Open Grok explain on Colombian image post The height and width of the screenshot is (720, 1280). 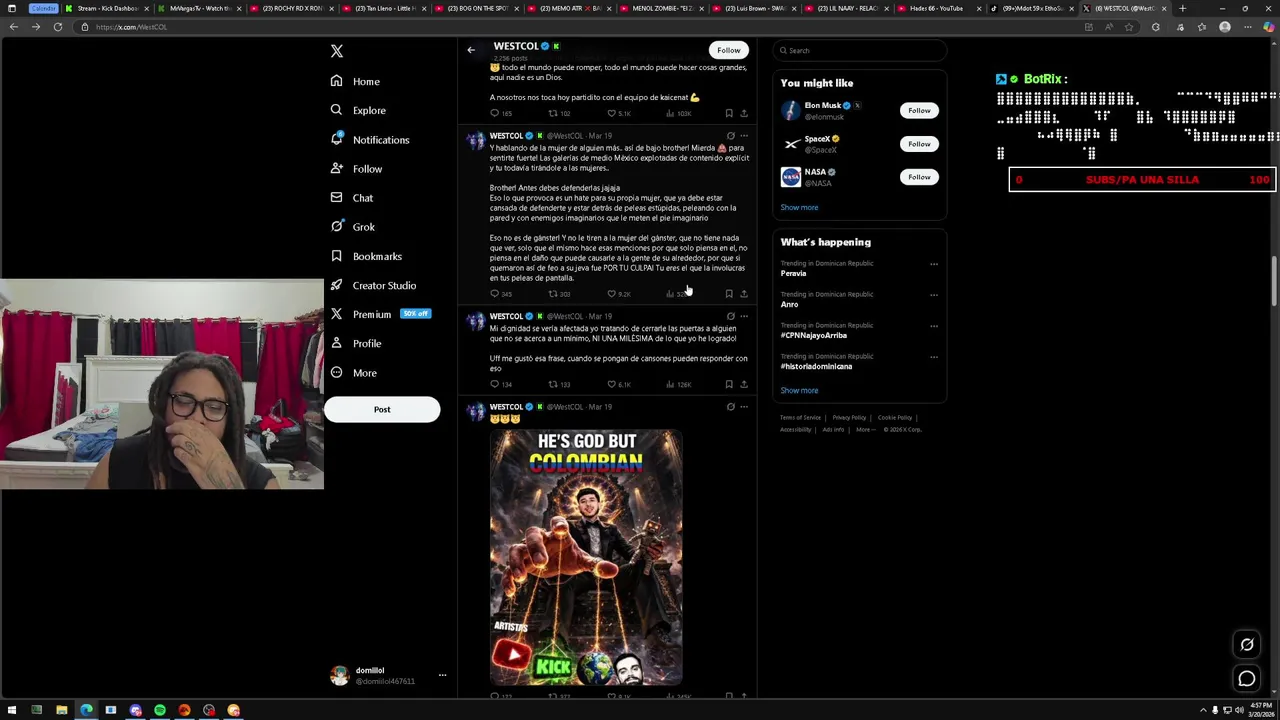pos(730,407)
